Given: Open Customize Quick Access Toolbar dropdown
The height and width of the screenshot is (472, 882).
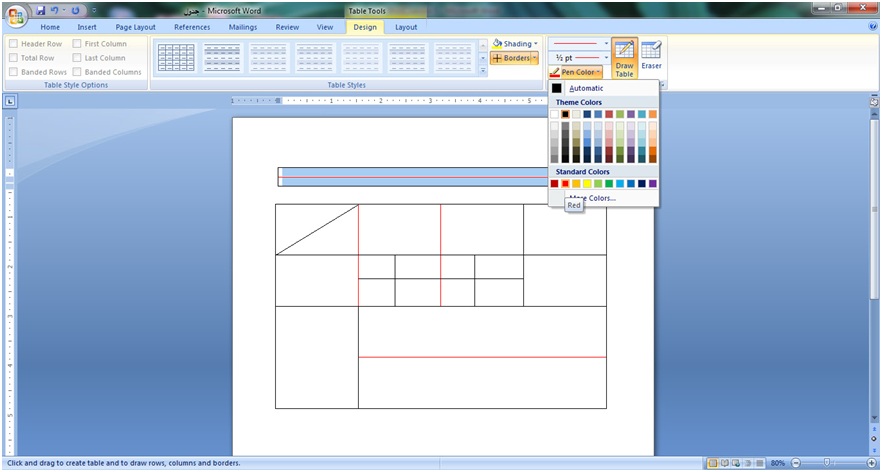Looking at the screenshot, I should (94, 11).
